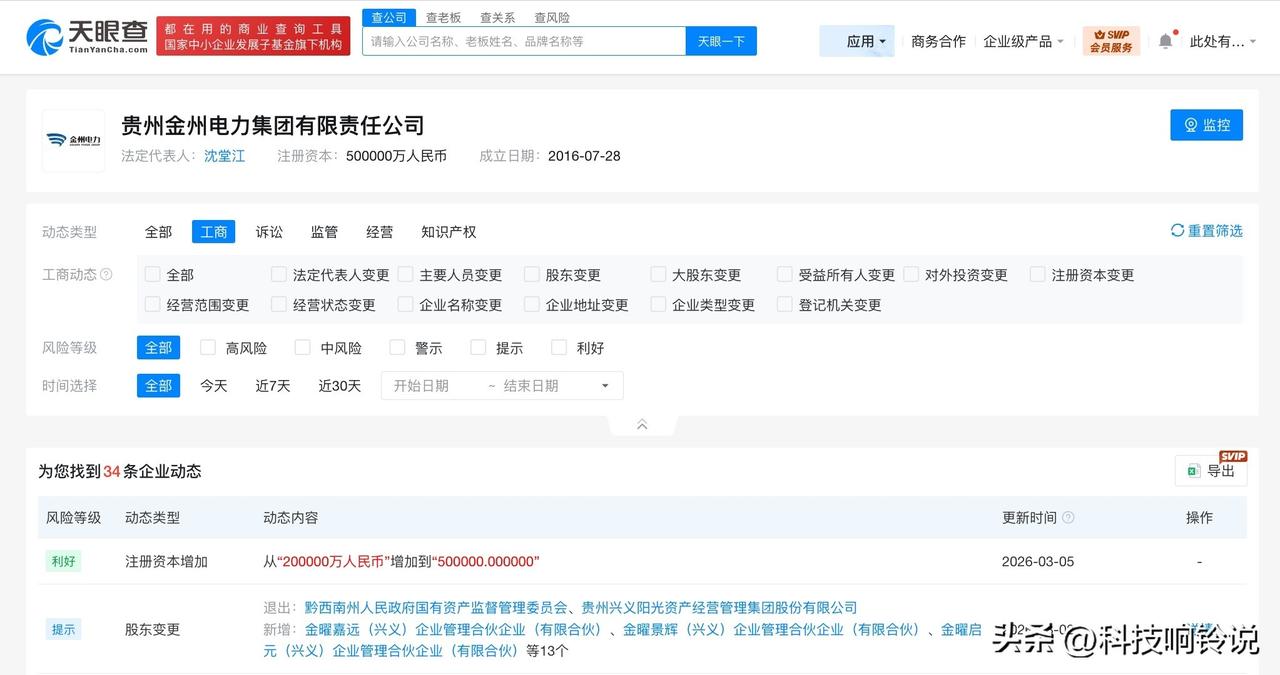This screenshot has width=1280, height=675.
Task: Open the TianYanCha logo home link
Action: pos(87,36)
